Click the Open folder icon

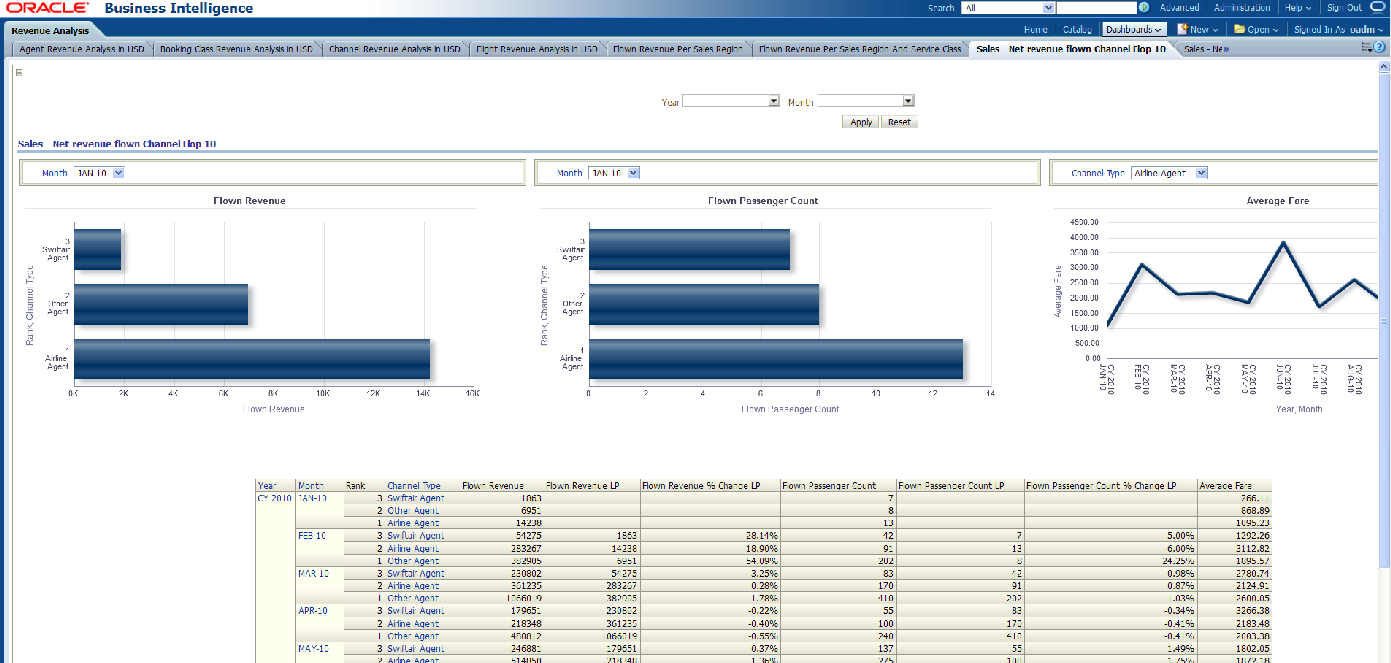[1239, 30]
